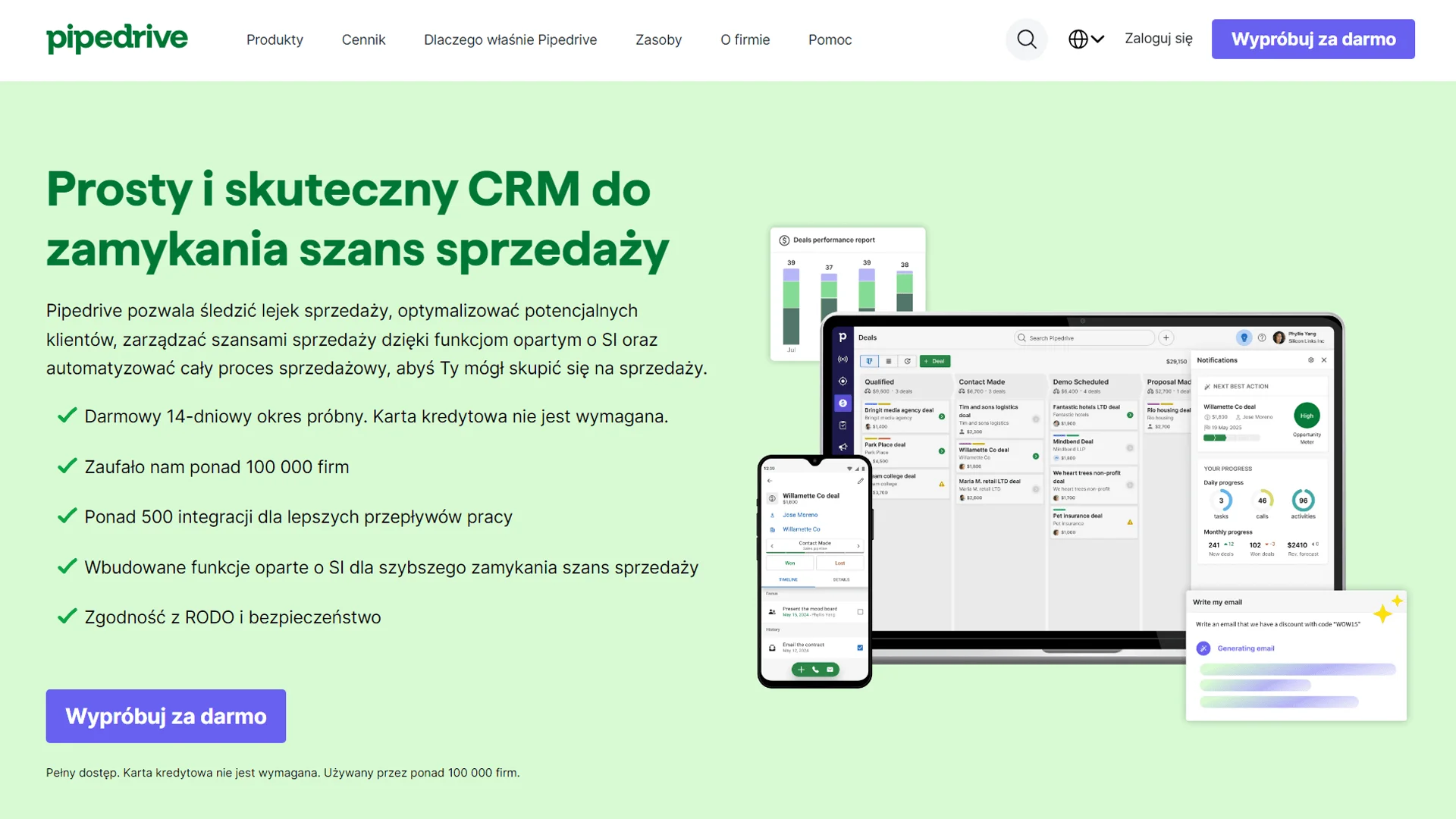
Task: Select the list view icon in Deals toolbar
Action: pos(889,361)
